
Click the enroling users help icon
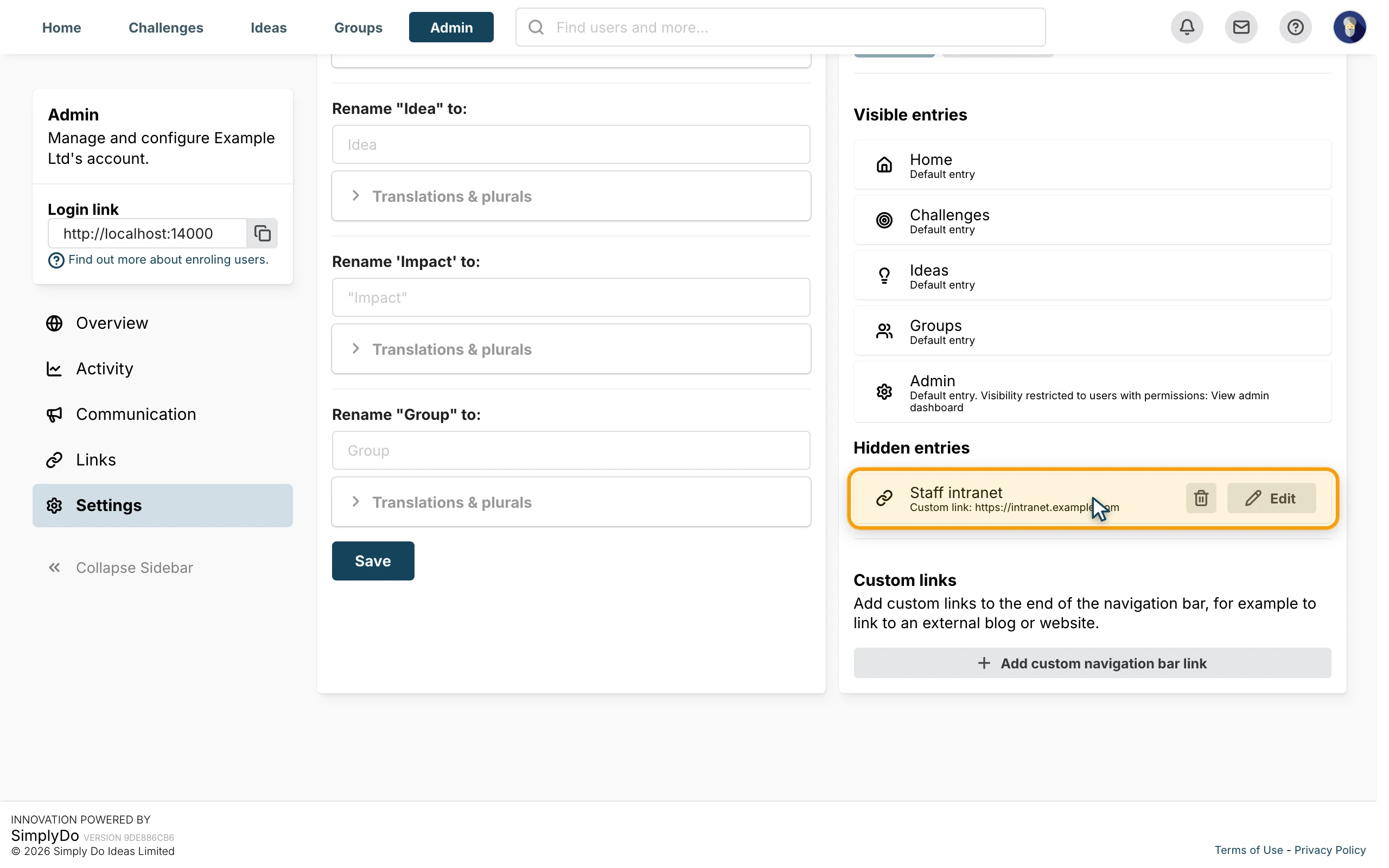pos(56,260)
